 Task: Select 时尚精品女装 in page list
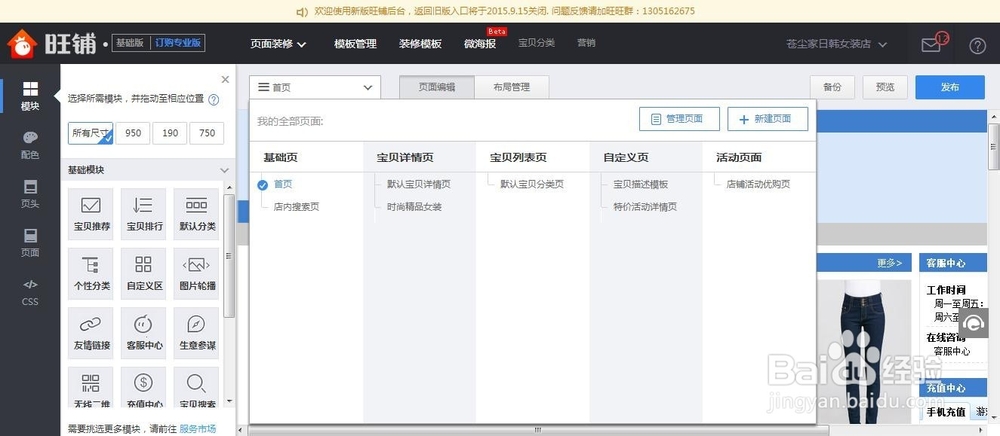click(414, 207)
